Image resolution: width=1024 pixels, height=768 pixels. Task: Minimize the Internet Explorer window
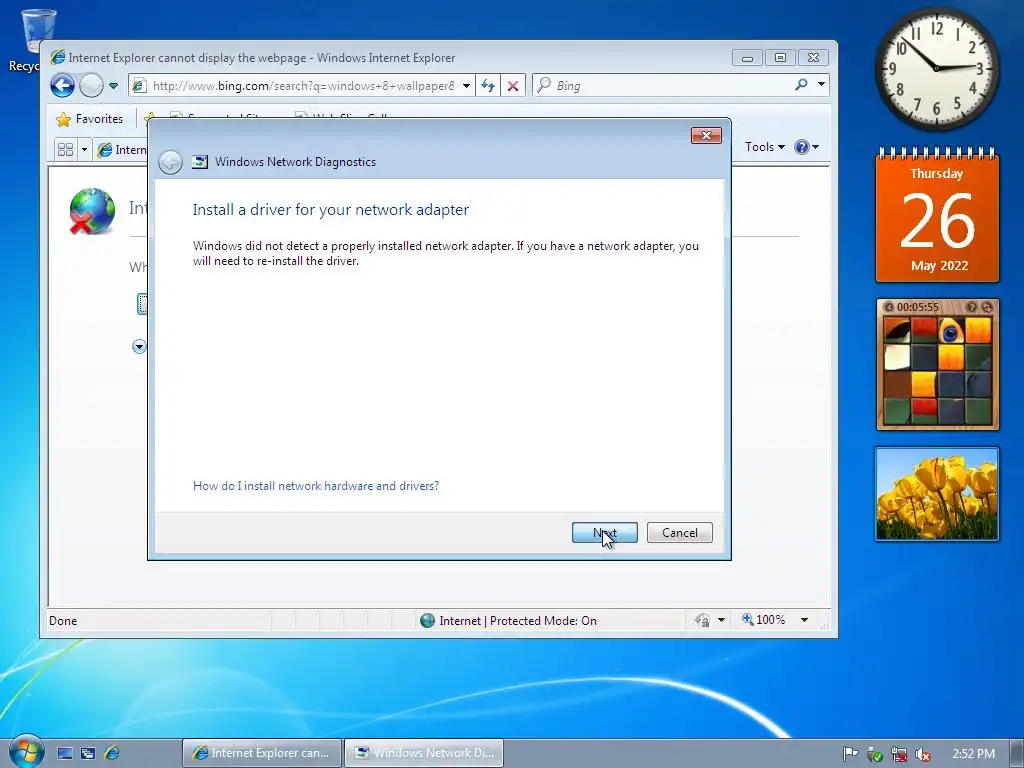(747, 57)
